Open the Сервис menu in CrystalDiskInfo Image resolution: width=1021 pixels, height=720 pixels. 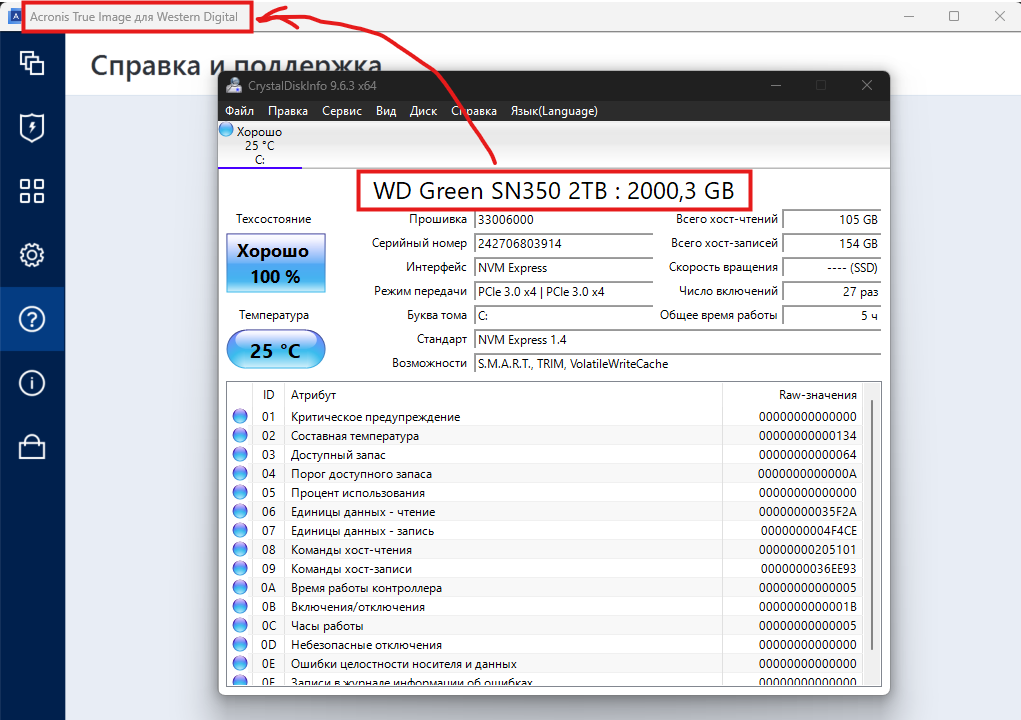[342, 111]
